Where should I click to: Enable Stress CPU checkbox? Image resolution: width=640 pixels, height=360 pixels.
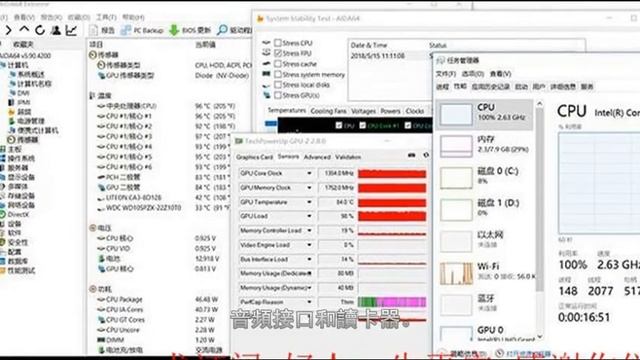point(278,43)
